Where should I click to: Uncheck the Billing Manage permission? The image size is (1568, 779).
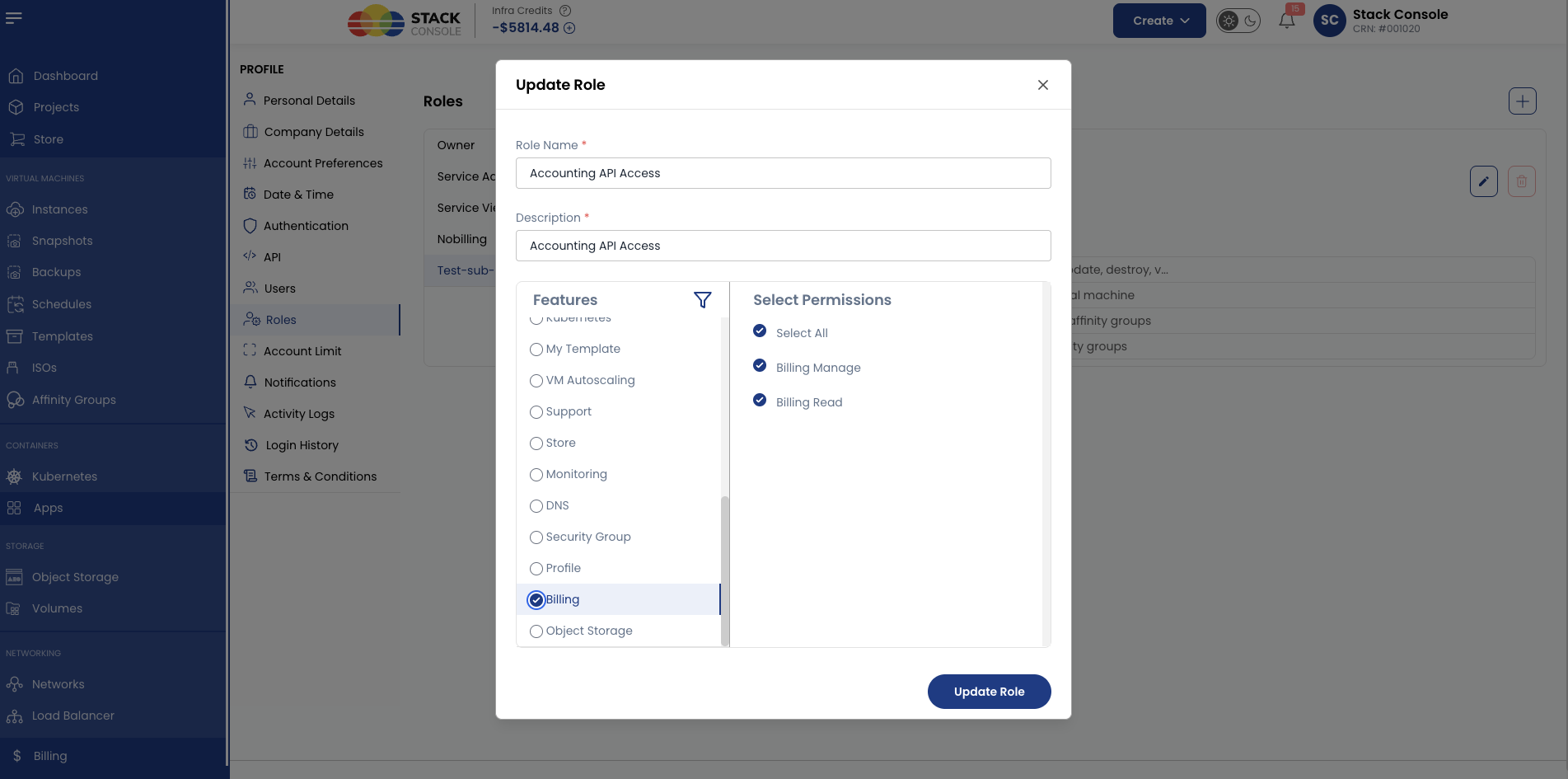click(x=760, y=365)
